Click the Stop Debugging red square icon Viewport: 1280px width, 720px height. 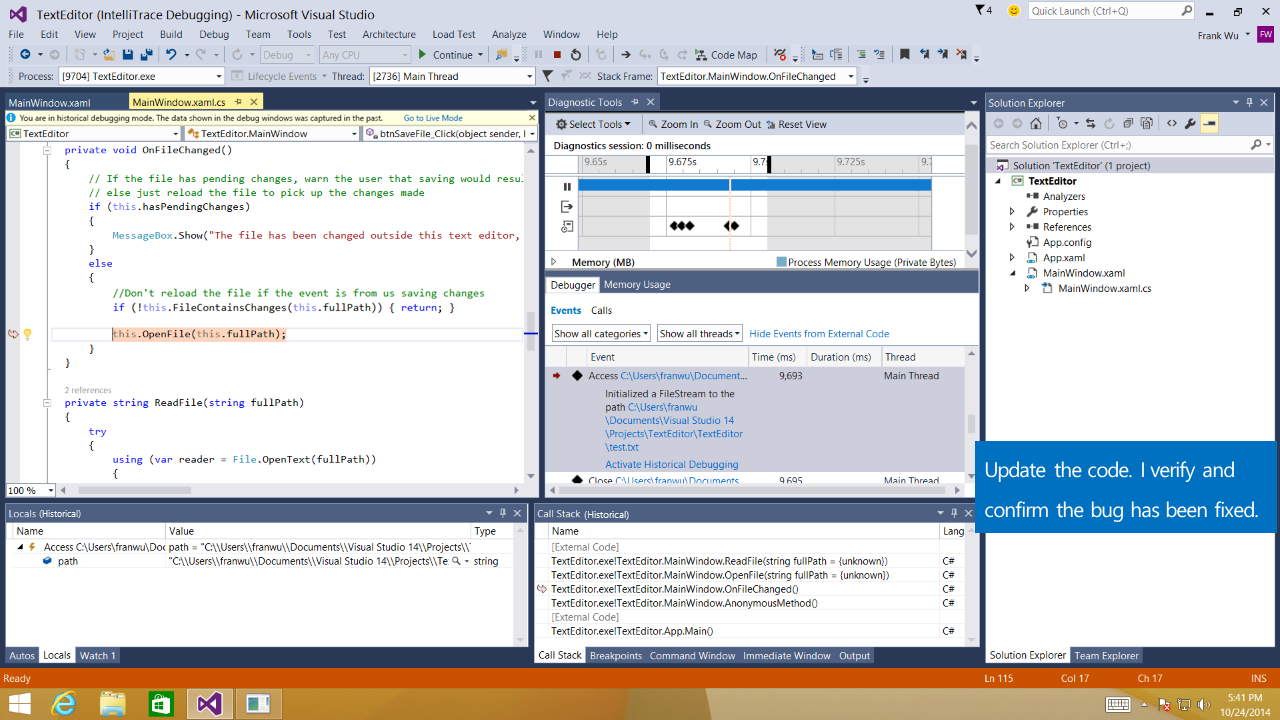coord(557,54)
